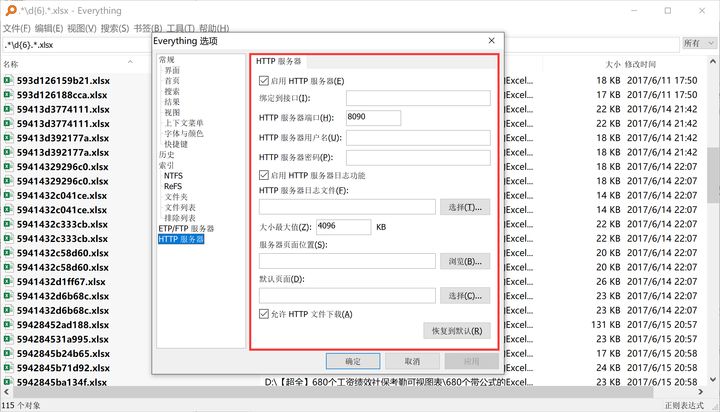Select 历史 in the options tree
The height and width of the screenshot is (412, 720).
point(167,155)
